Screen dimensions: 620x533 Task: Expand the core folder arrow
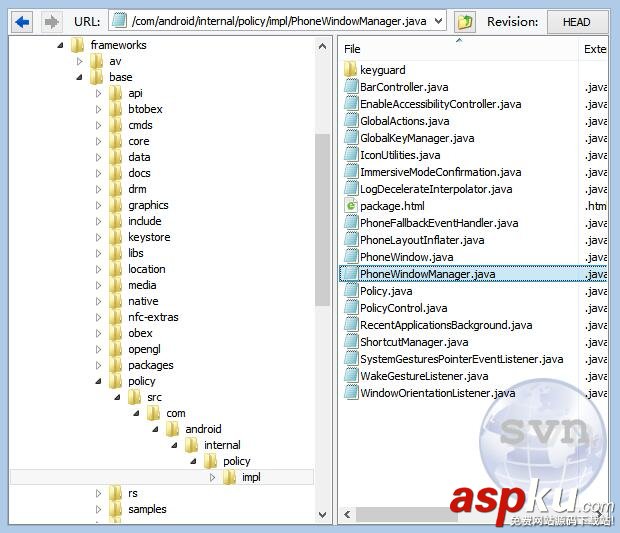coord(98,141)
